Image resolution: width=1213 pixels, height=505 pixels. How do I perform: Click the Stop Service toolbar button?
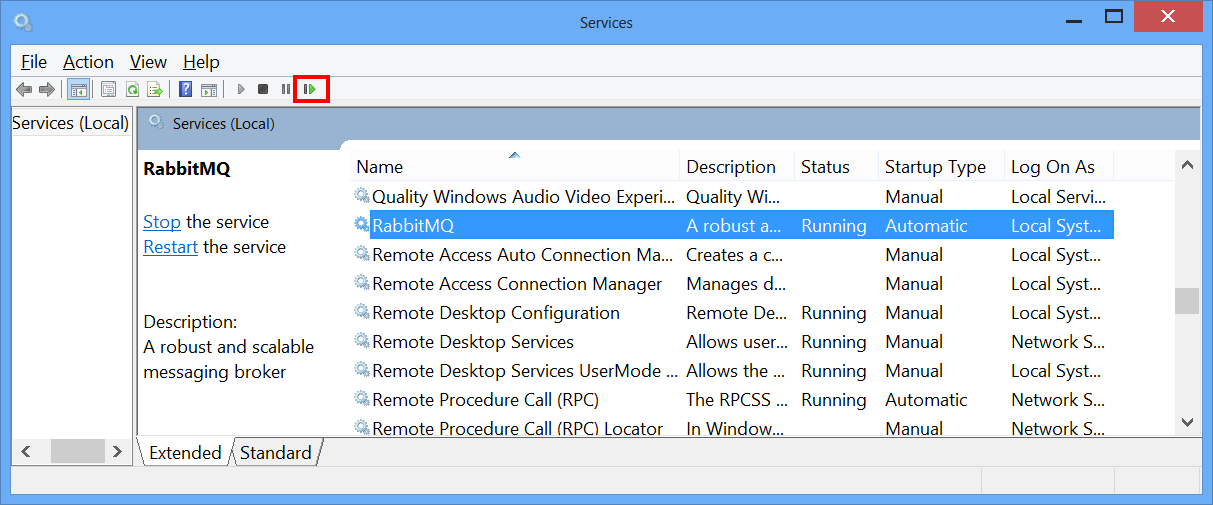point(263,90)
